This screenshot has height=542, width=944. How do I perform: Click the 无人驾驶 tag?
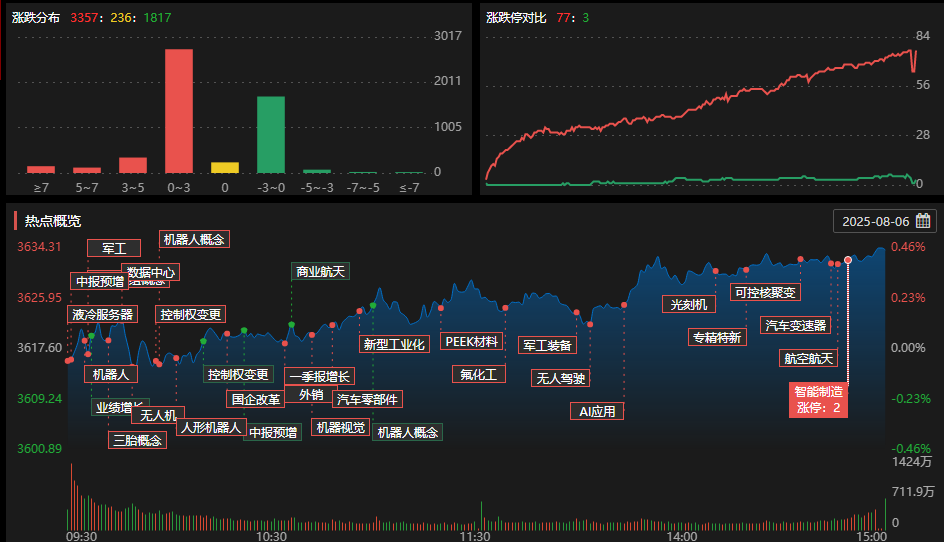560,378
